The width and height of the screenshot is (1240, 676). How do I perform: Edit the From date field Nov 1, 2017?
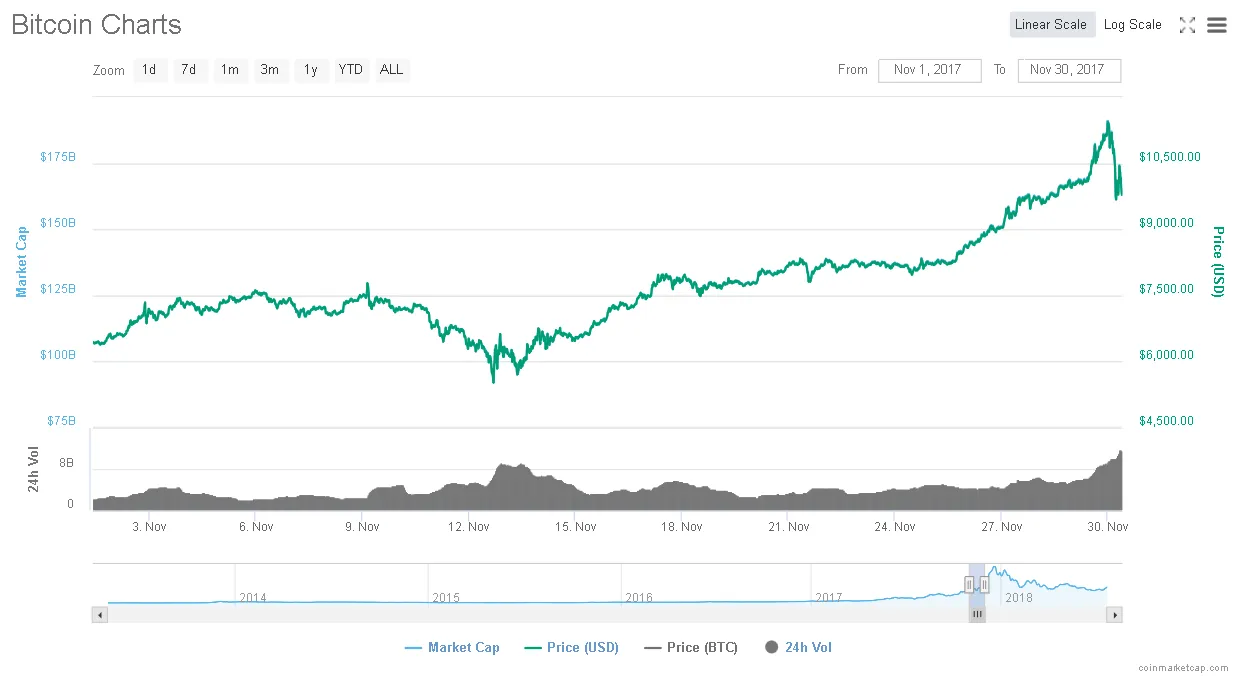point(929,70)
